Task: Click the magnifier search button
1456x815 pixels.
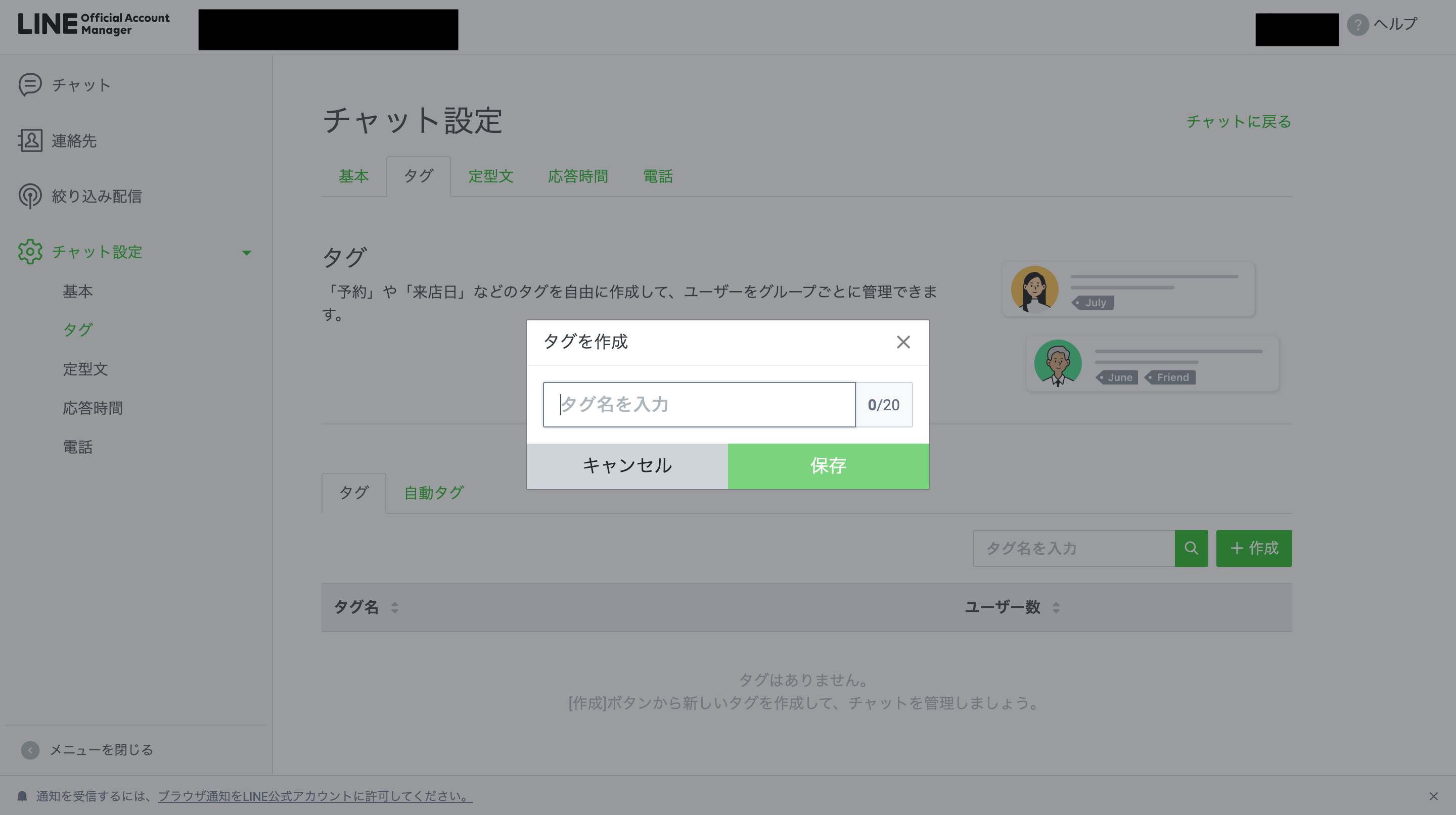Action: (x=1191, y=548)
